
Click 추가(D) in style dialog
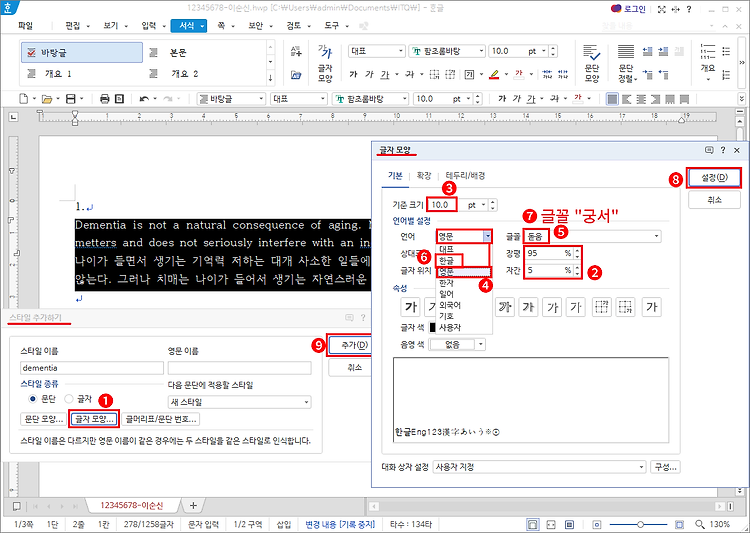pos(351,345)
